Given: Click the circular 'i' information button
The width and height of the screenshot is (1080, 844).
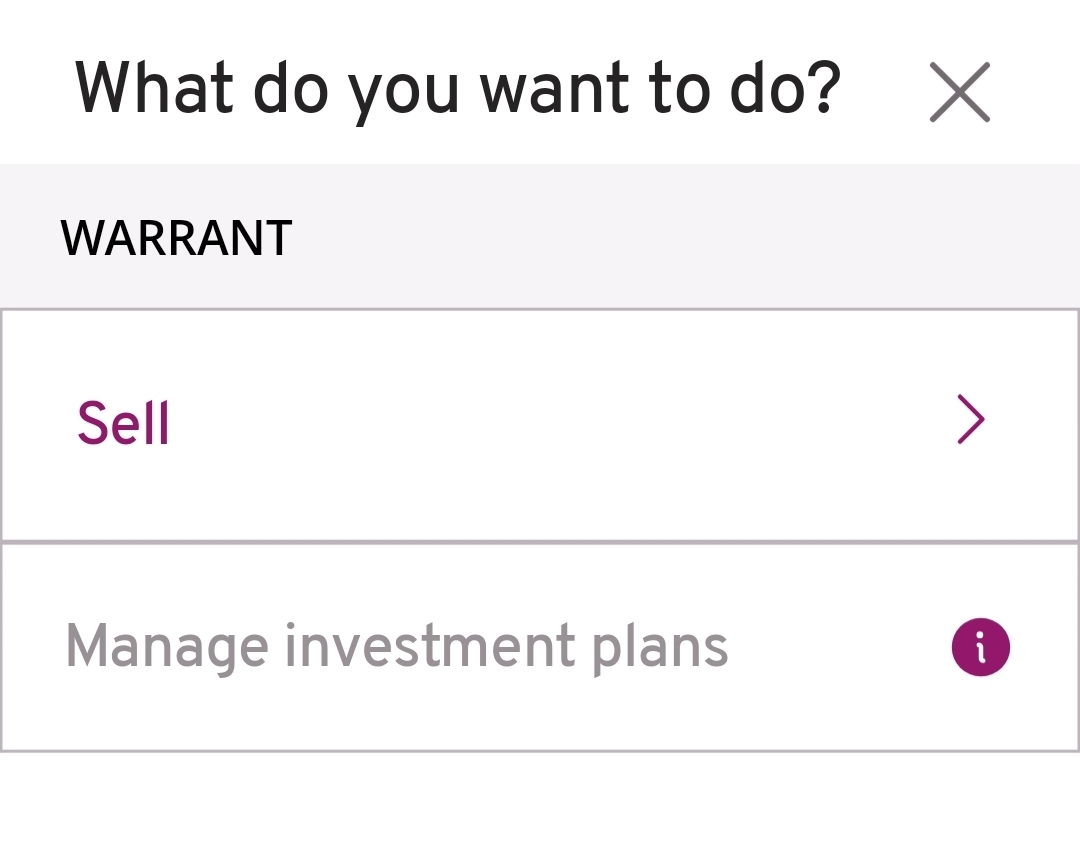Looking at the screenshot, I should (x=980, y=647).
